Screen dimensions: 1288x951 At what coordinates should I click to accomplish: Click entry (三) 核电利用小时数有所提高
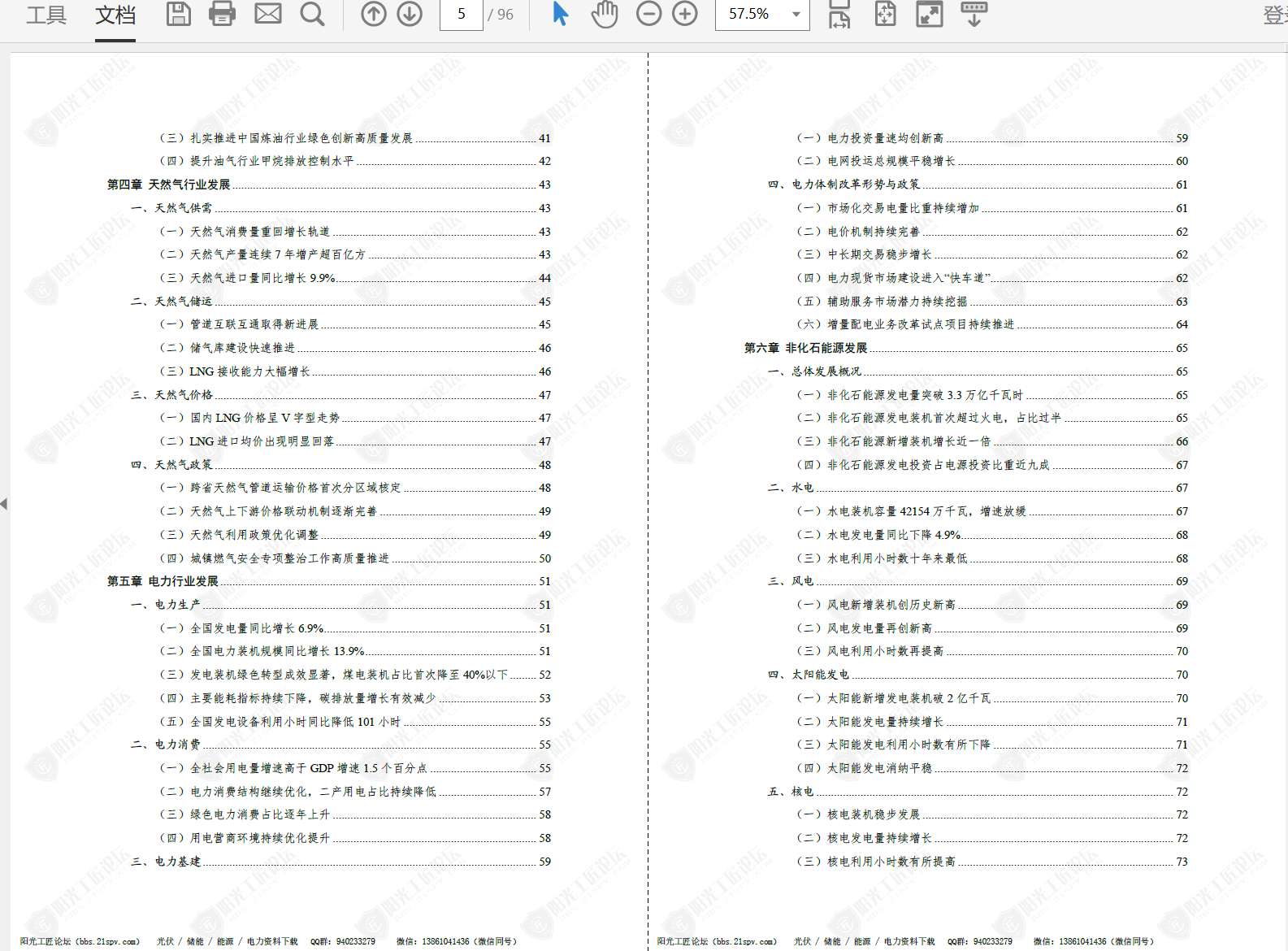pyautogui.click(x=992, y=862)
